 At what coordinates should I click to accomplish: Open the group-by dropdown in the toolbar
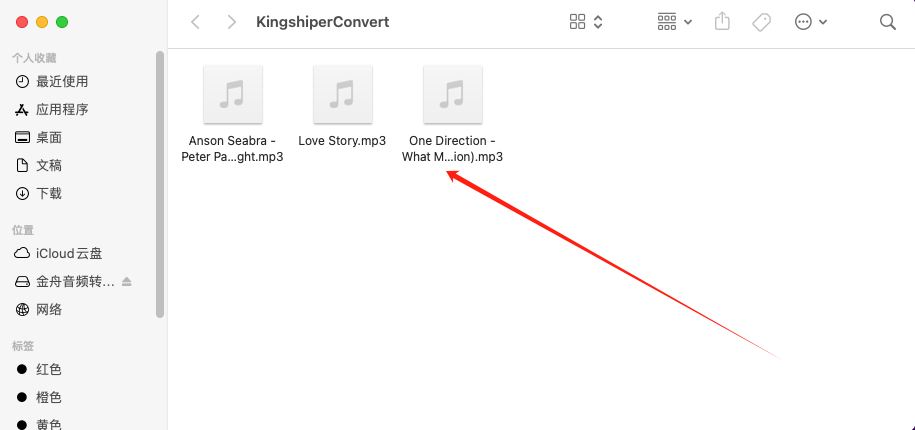click(x=675, y=22)
